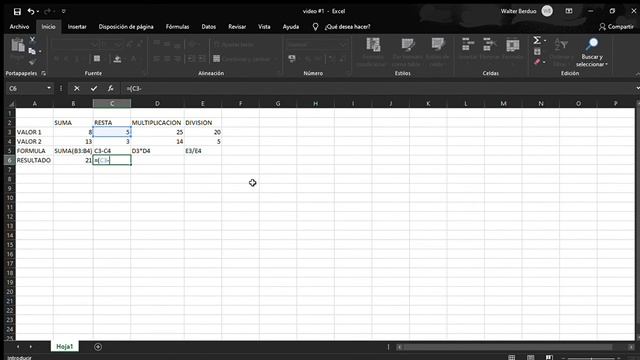This screenshot has height=360, width=640.
Task: Switch to Normal view icon in status bar
Action: 511,358
